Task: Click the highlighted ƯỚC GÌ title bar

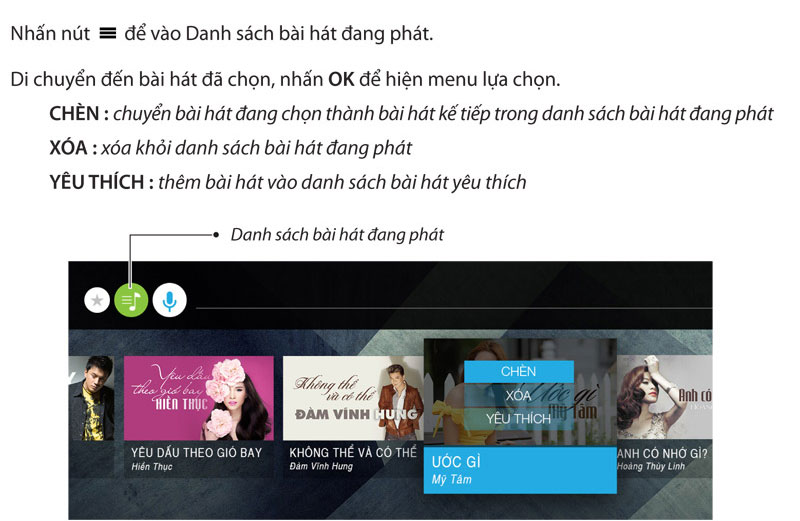Action: [520, 470]
